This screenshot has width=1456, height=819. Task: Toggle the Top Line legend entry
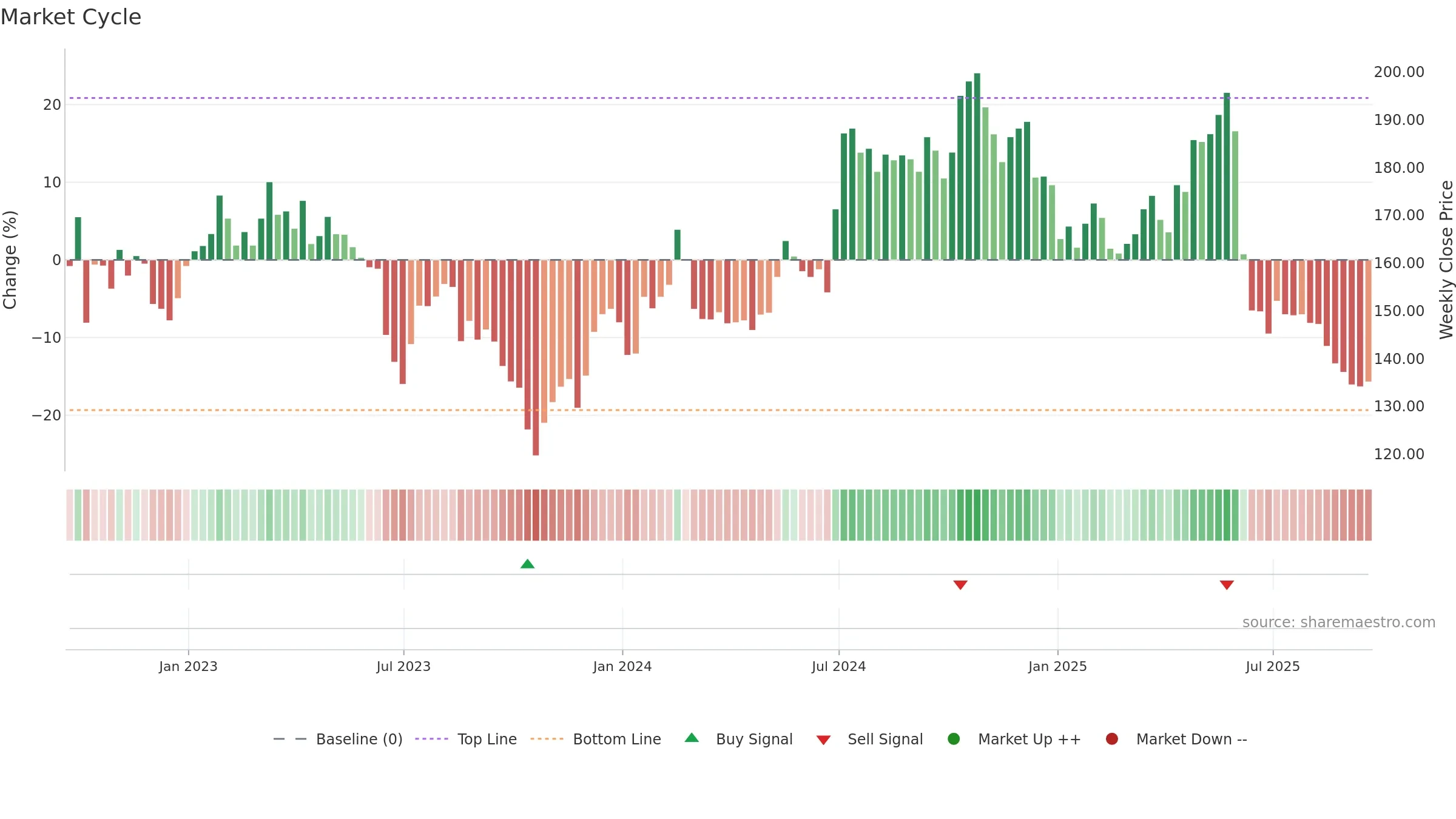(466, 739)
